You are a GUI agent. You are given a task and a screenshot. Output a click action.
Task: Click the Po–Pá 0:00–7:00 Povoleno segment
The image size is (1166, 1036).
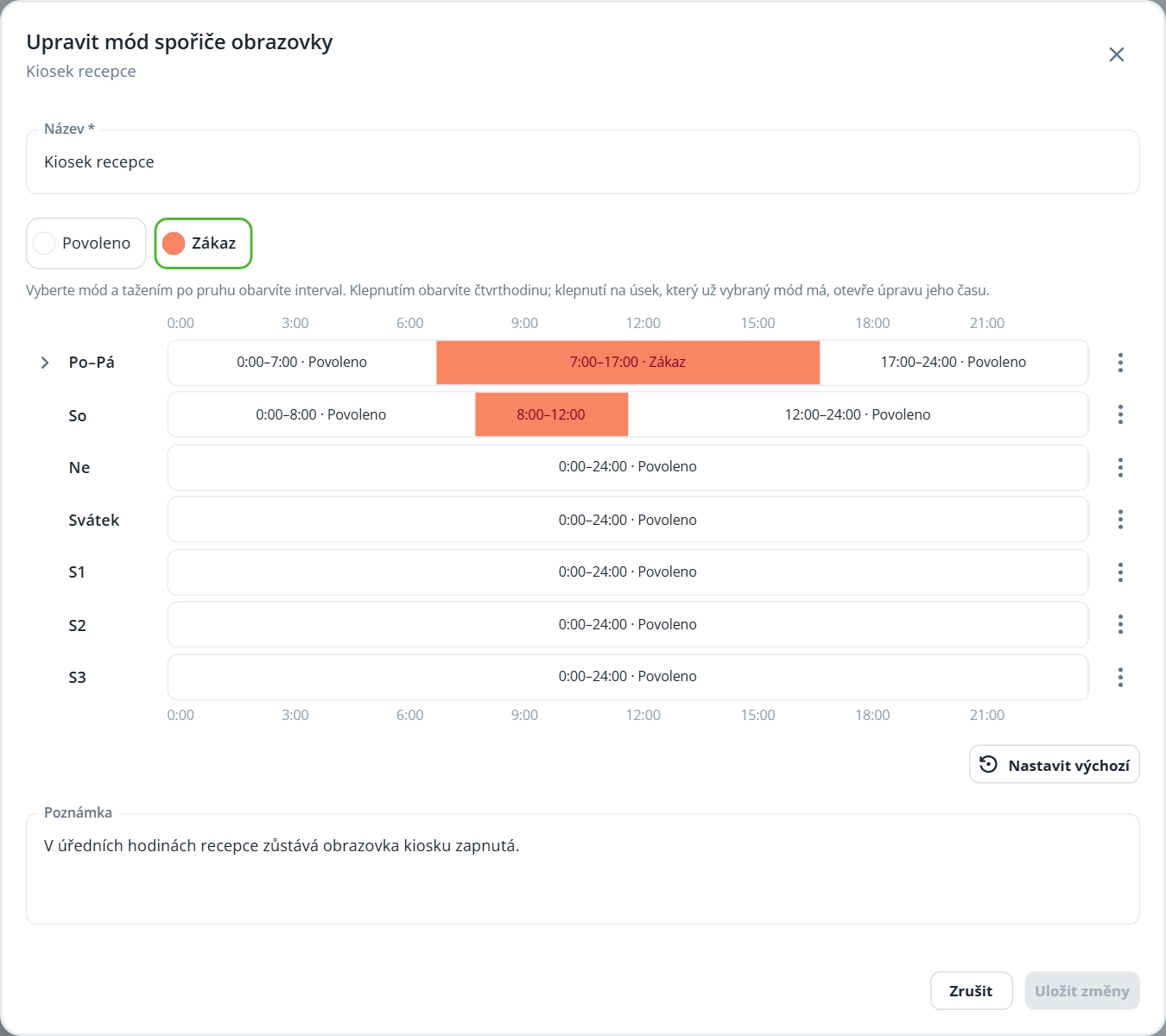(302, 363)
